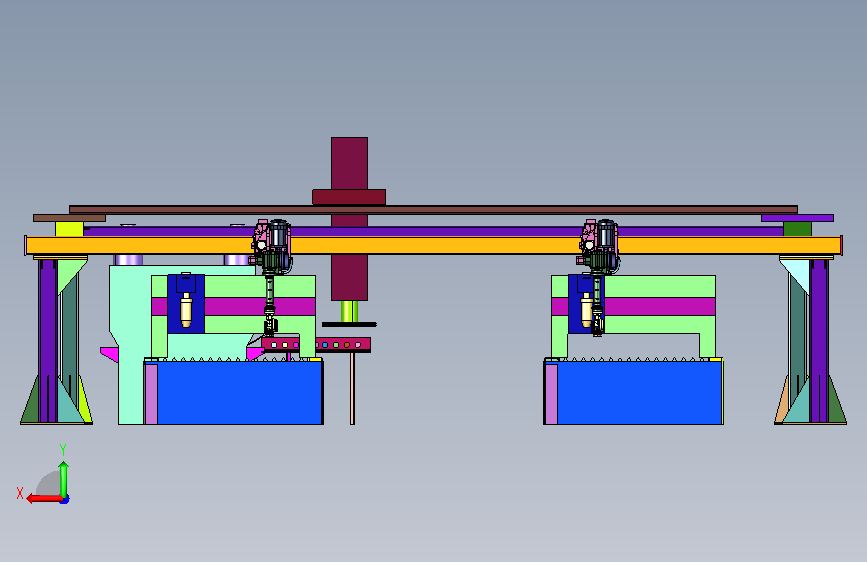This screenshot has width=867, height=562.
Task: Select the pink side panel of the right blue box
Action: [x=551, y=393]
